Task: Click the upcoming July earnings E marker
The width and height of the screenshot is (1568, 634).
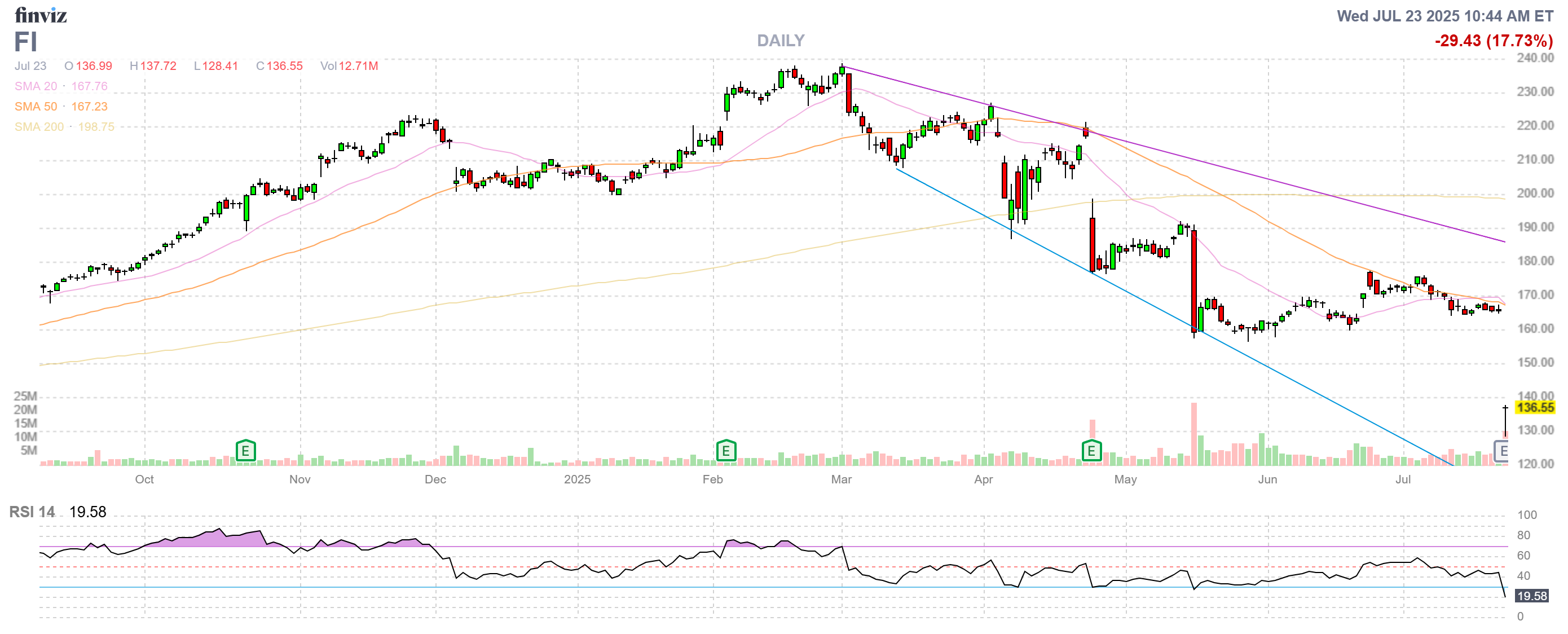Action: click(1502, 451)
